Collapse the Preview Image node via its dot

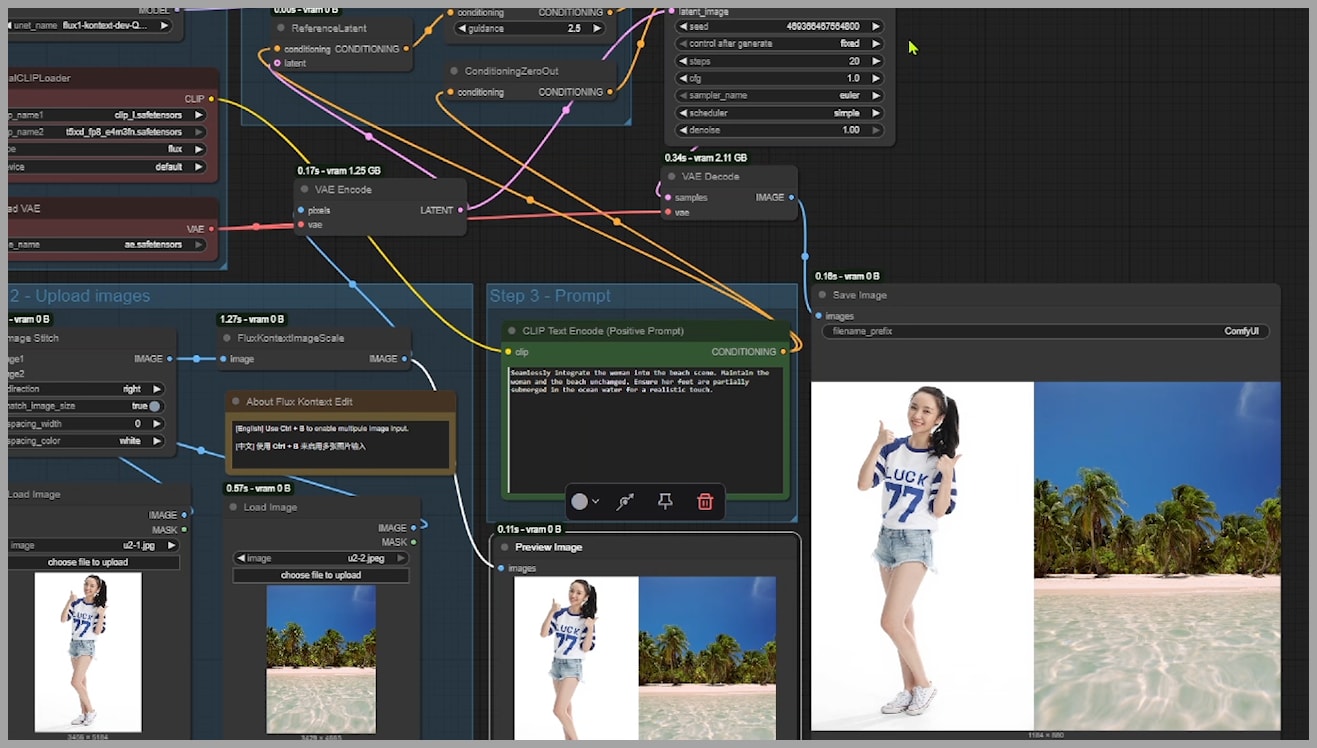505,547
